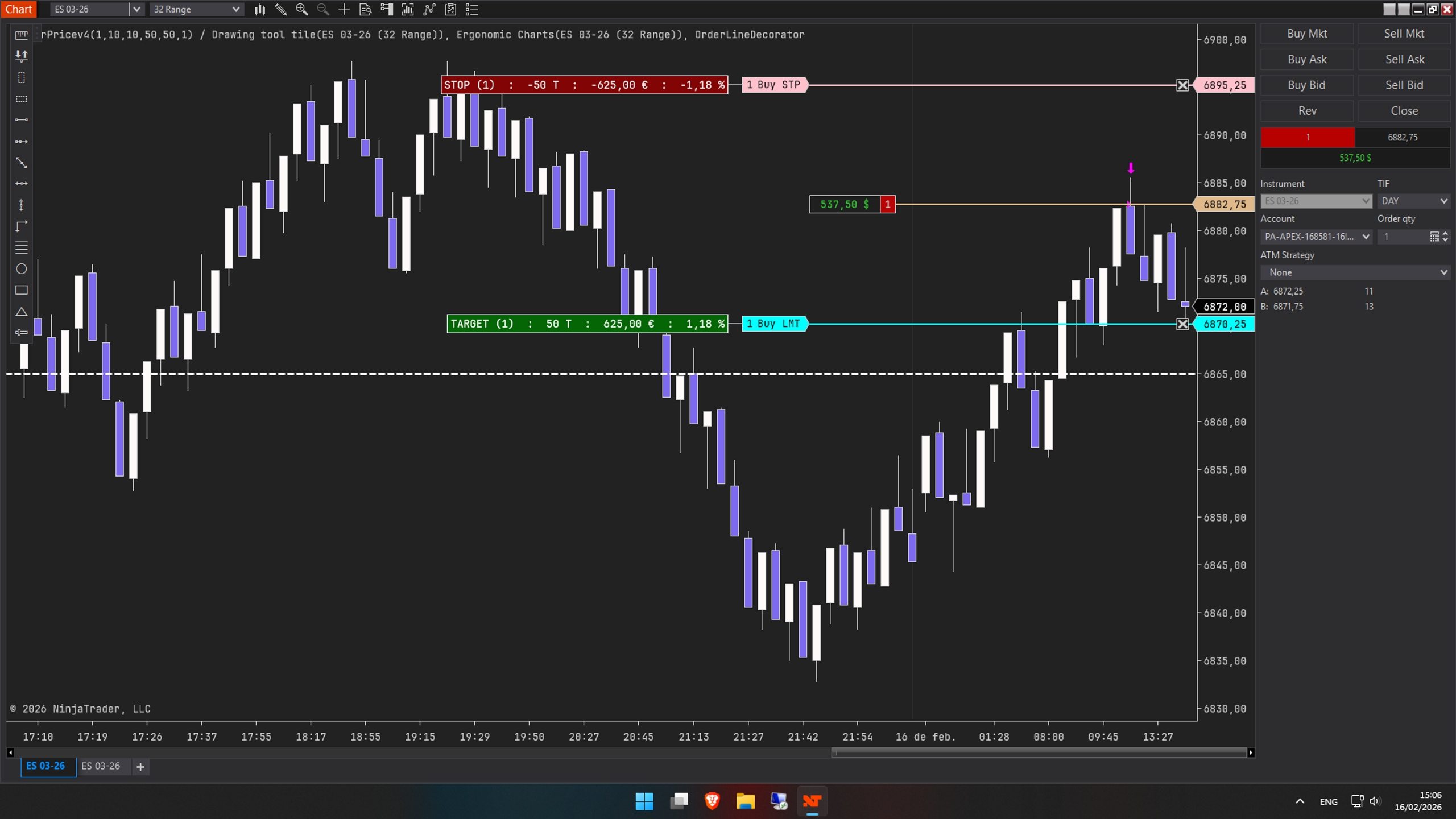Select the vertical dashed region highlight tool

point(22,77)
